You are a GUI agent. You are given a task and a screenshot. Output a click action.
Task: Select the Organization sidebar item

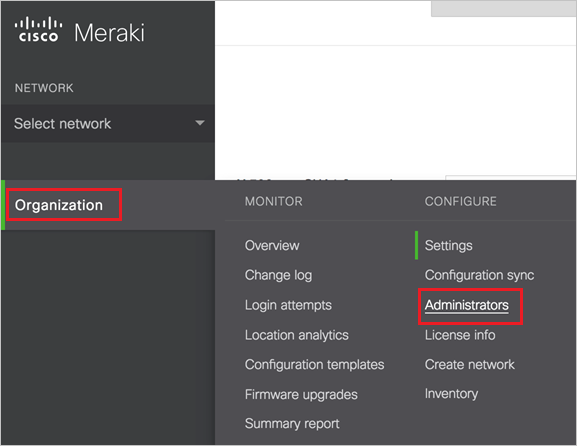(59, 205)
